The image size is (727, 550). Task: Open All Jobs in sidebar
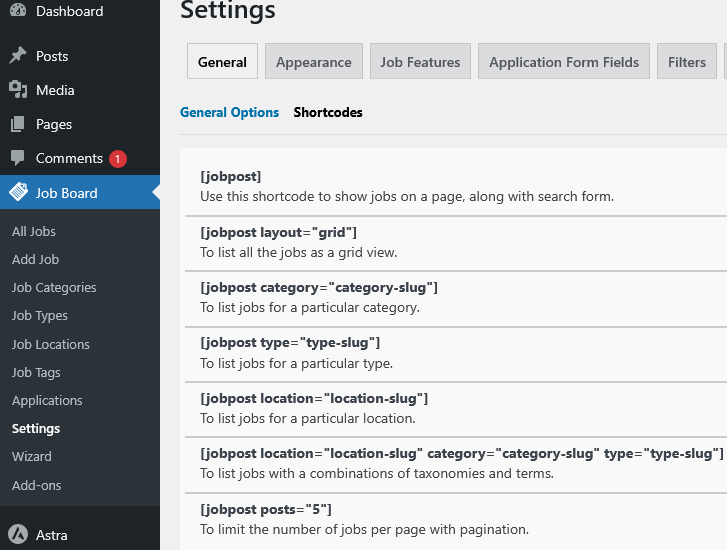(x=34, y=231)
